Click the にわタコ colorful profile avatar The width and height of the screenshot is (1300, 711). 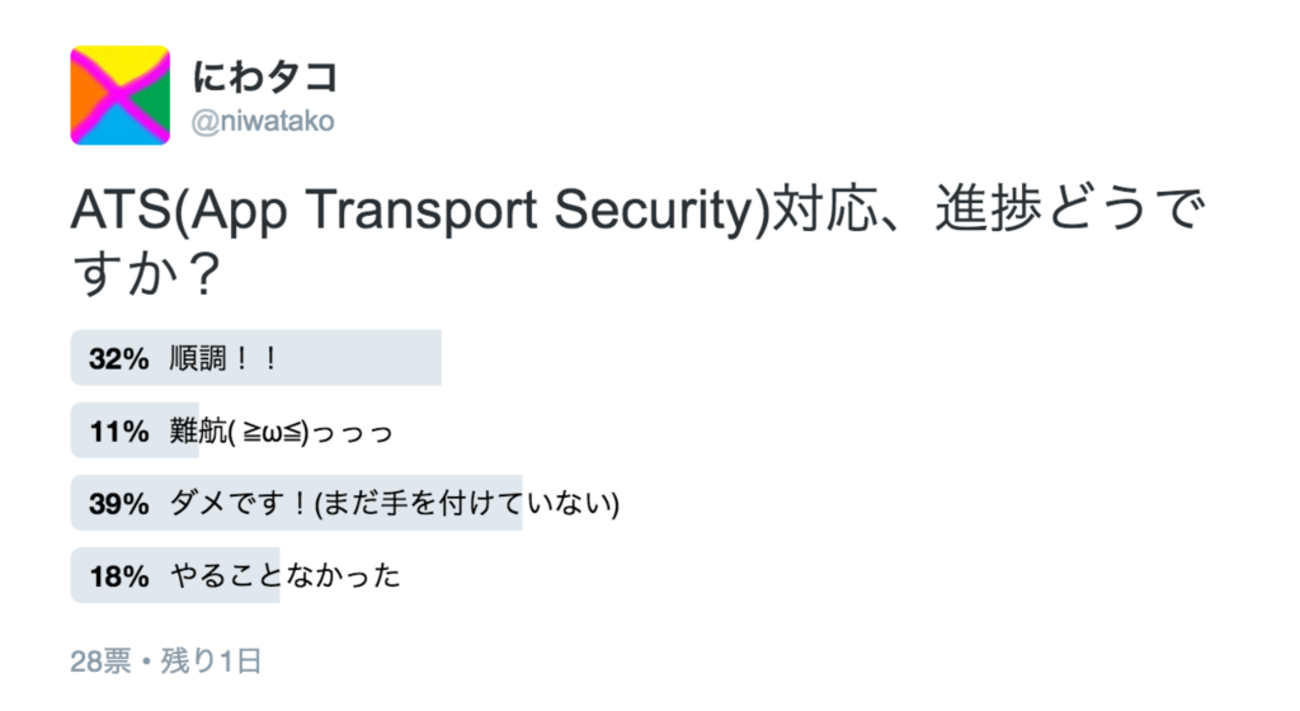120,95
